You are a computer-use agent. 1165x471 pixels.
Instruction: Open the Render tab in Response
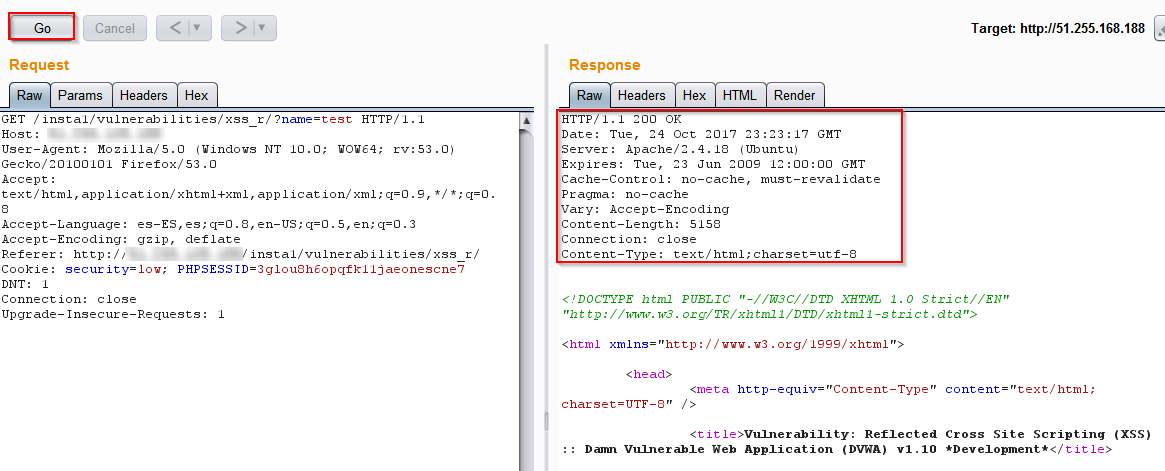795,95
